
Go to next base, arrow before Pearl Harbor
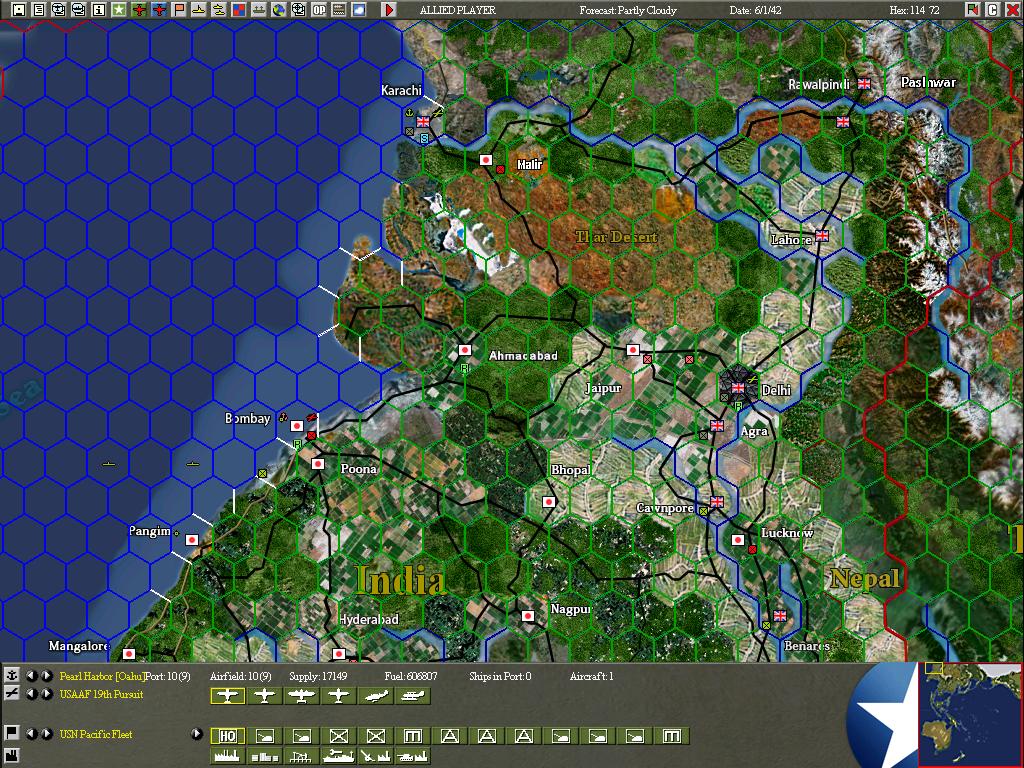pos(46,675)
